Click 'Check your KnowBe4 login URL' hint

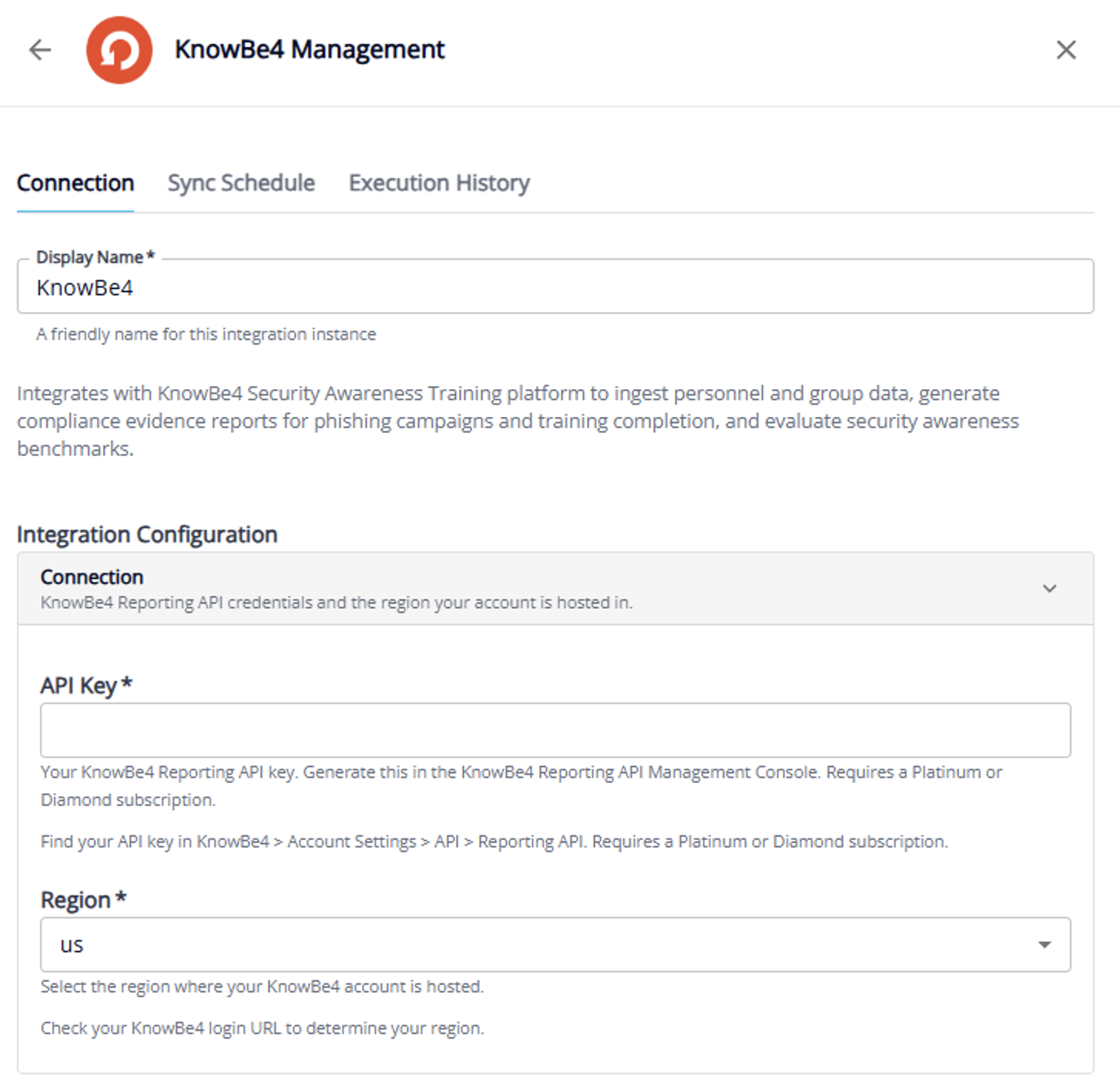click(x=263, y=1028)
